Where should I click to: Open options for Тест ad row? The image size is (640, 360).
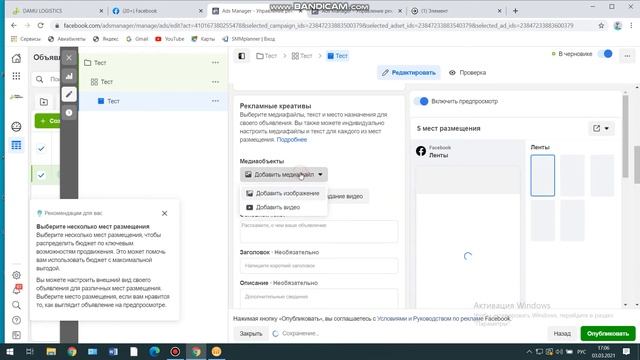click(216, 101)
